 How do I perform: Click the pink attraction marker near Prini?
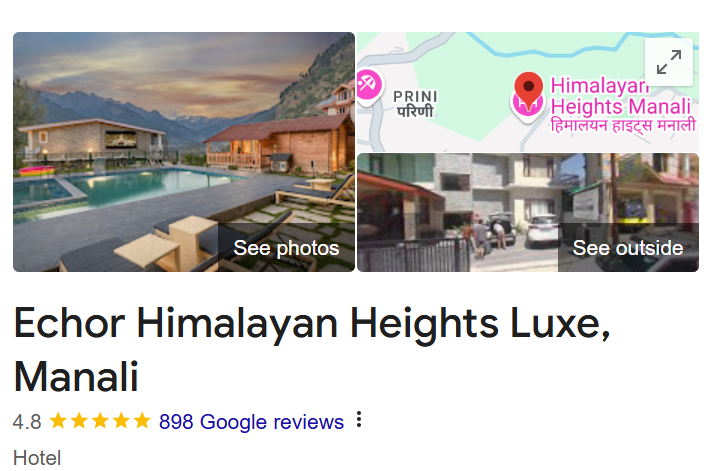click(x=368, y=86)
